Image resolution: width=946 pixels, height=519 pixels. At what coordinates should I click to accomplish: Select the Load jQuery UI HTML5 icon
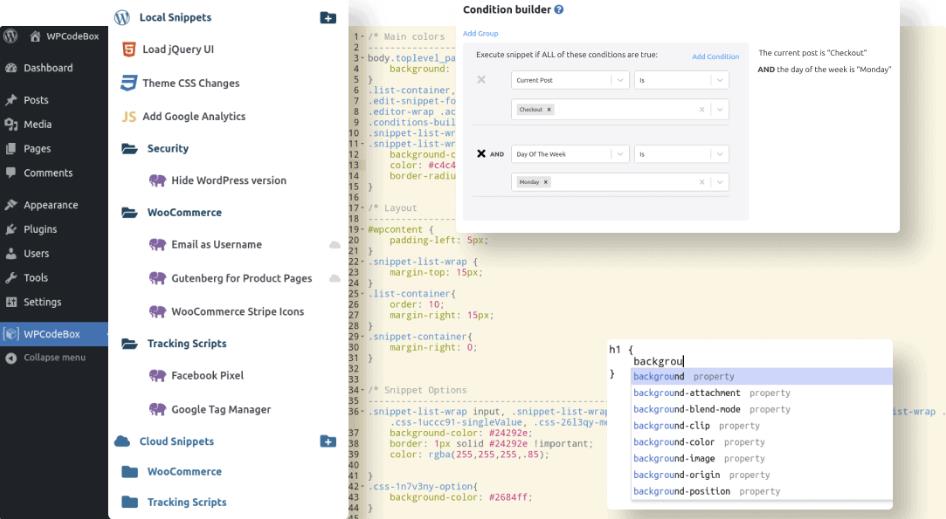tap(129, 49)
